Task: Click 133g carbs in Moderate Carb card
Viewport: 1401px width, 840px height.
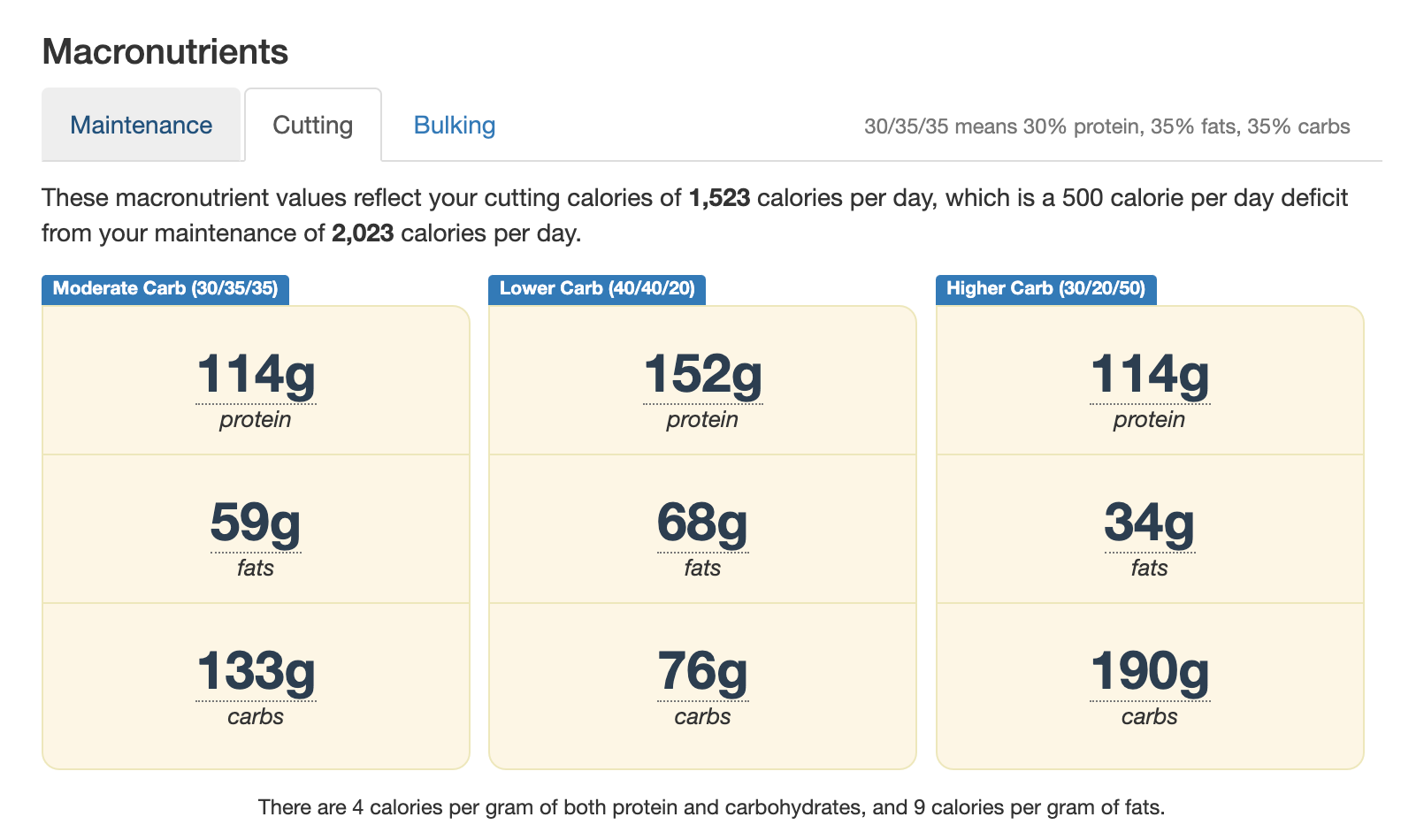Action: (x=256, y=671)
